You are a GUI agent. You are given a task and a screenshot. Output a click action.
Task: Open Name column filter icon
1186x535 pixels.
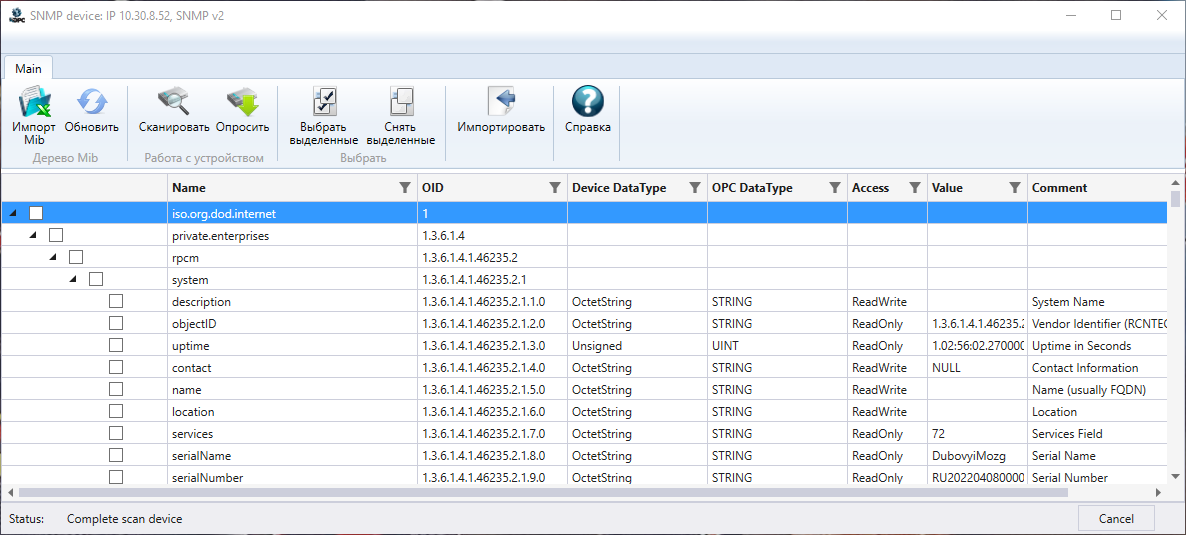pyautogui.click(x=405, y=188)
